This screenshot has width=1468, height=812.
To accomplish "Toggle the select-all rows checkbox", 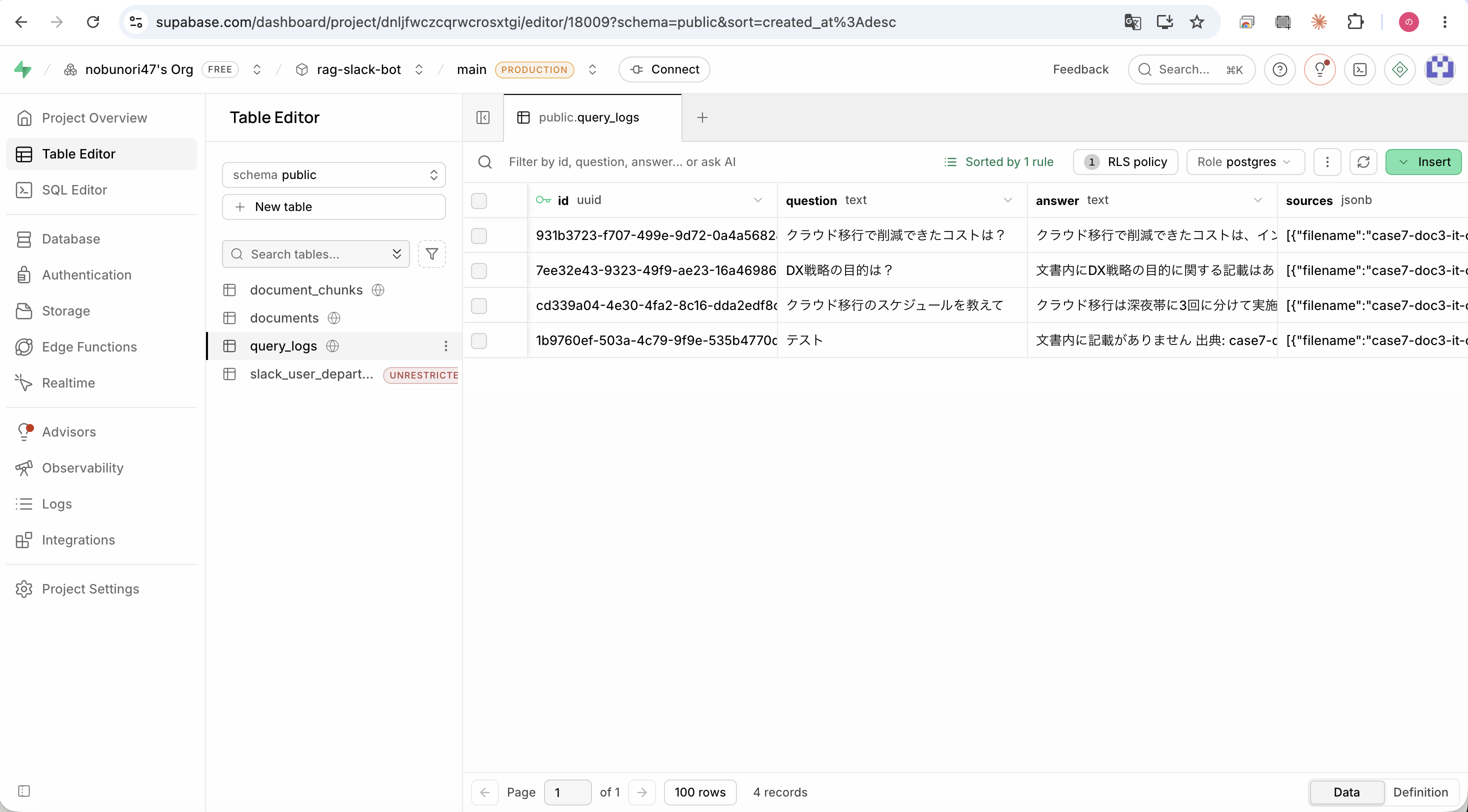I will tap(478, 200).
